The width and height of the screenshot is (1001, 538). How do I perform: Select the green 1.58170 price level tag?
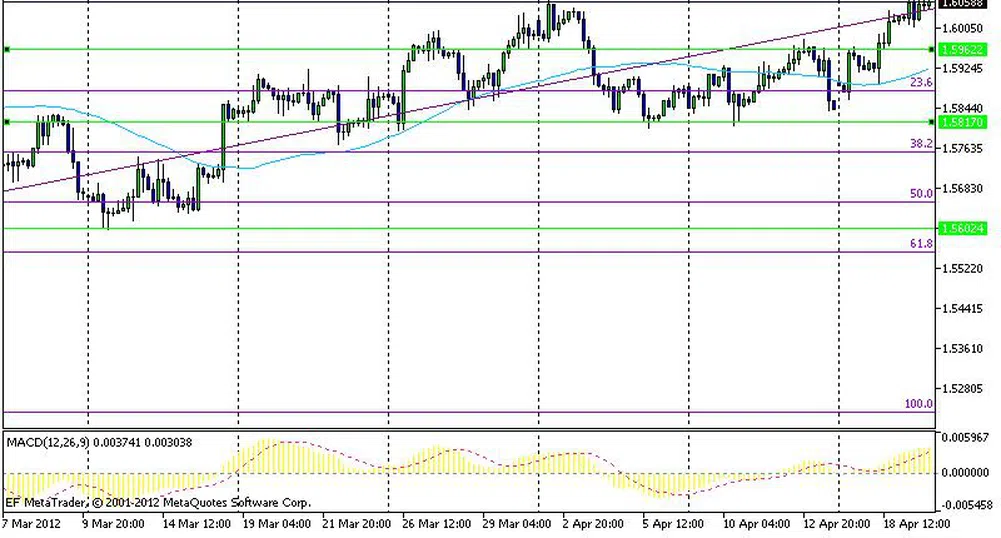(964, 122)
